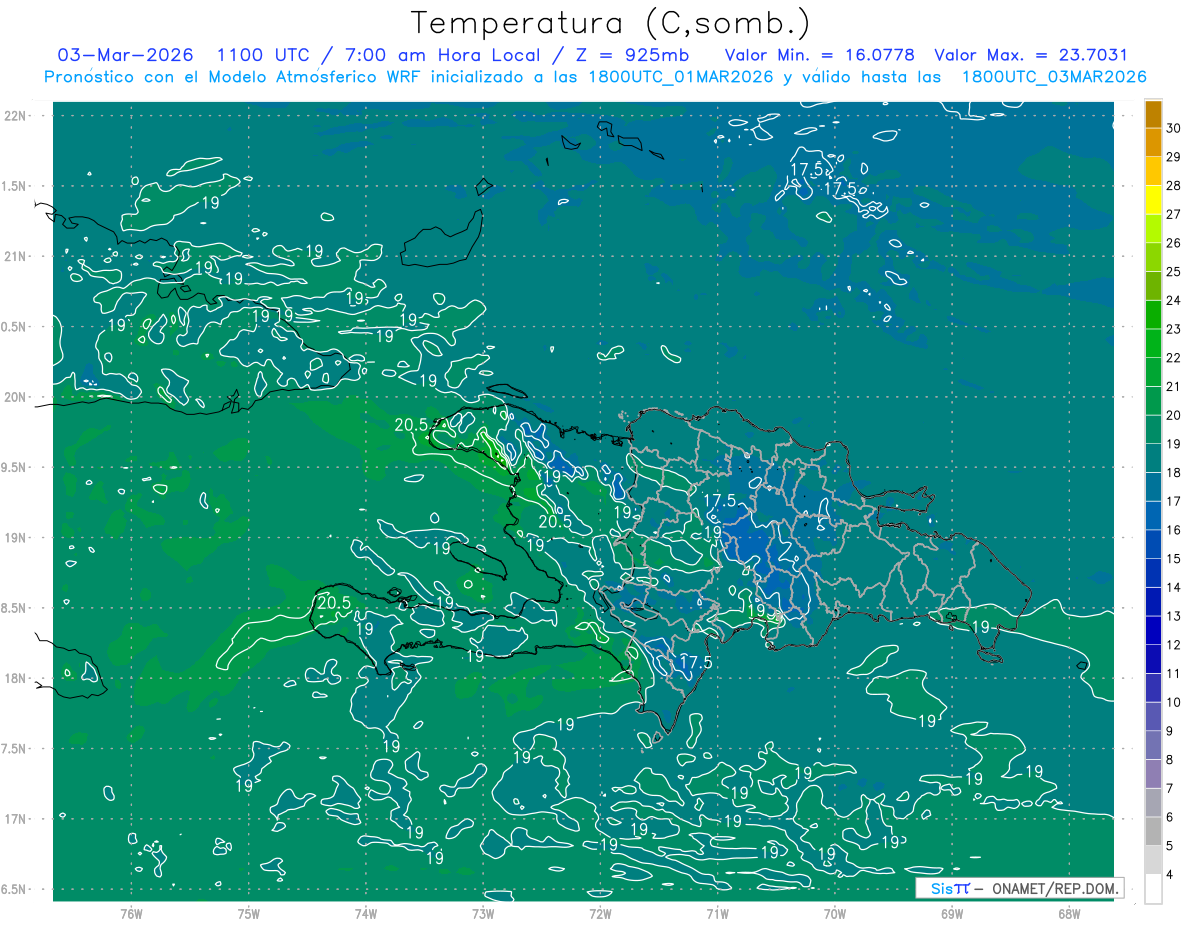Click the "76W" longitude axis label
1200x927 pixels.
point(131,914)
